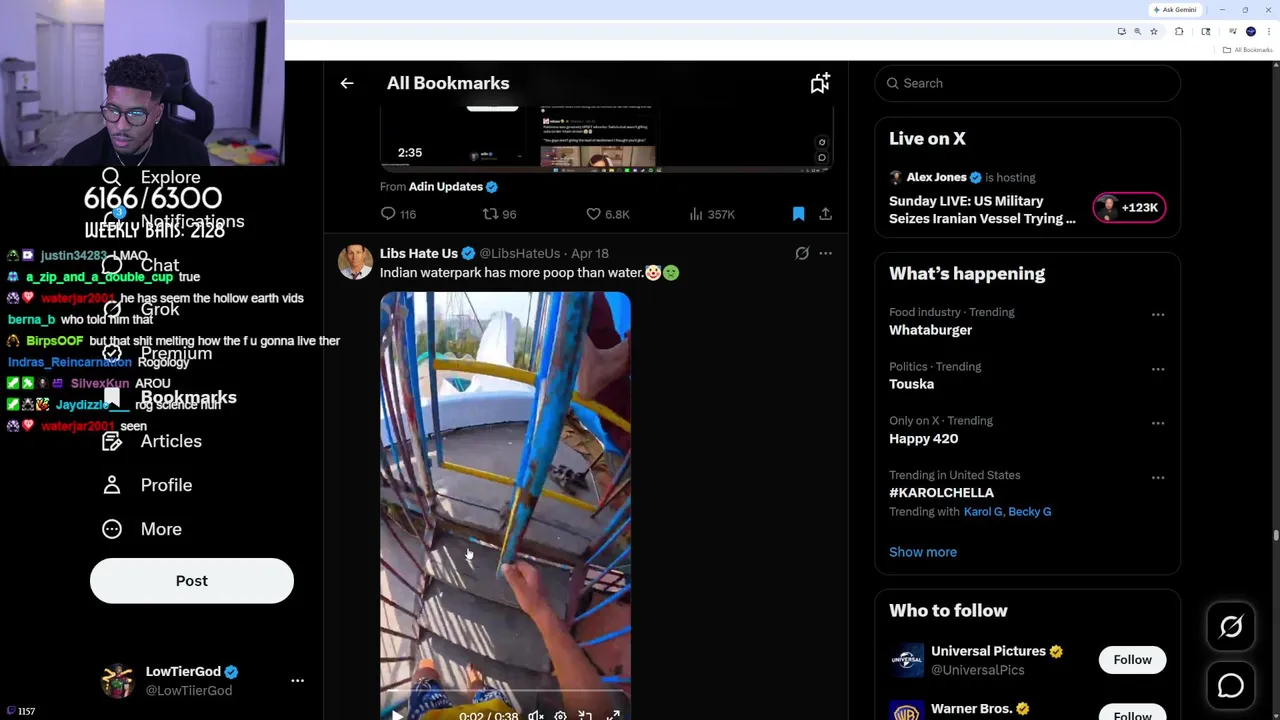
Task: Click Chrome install app icon
Action: coord(1122,31)
